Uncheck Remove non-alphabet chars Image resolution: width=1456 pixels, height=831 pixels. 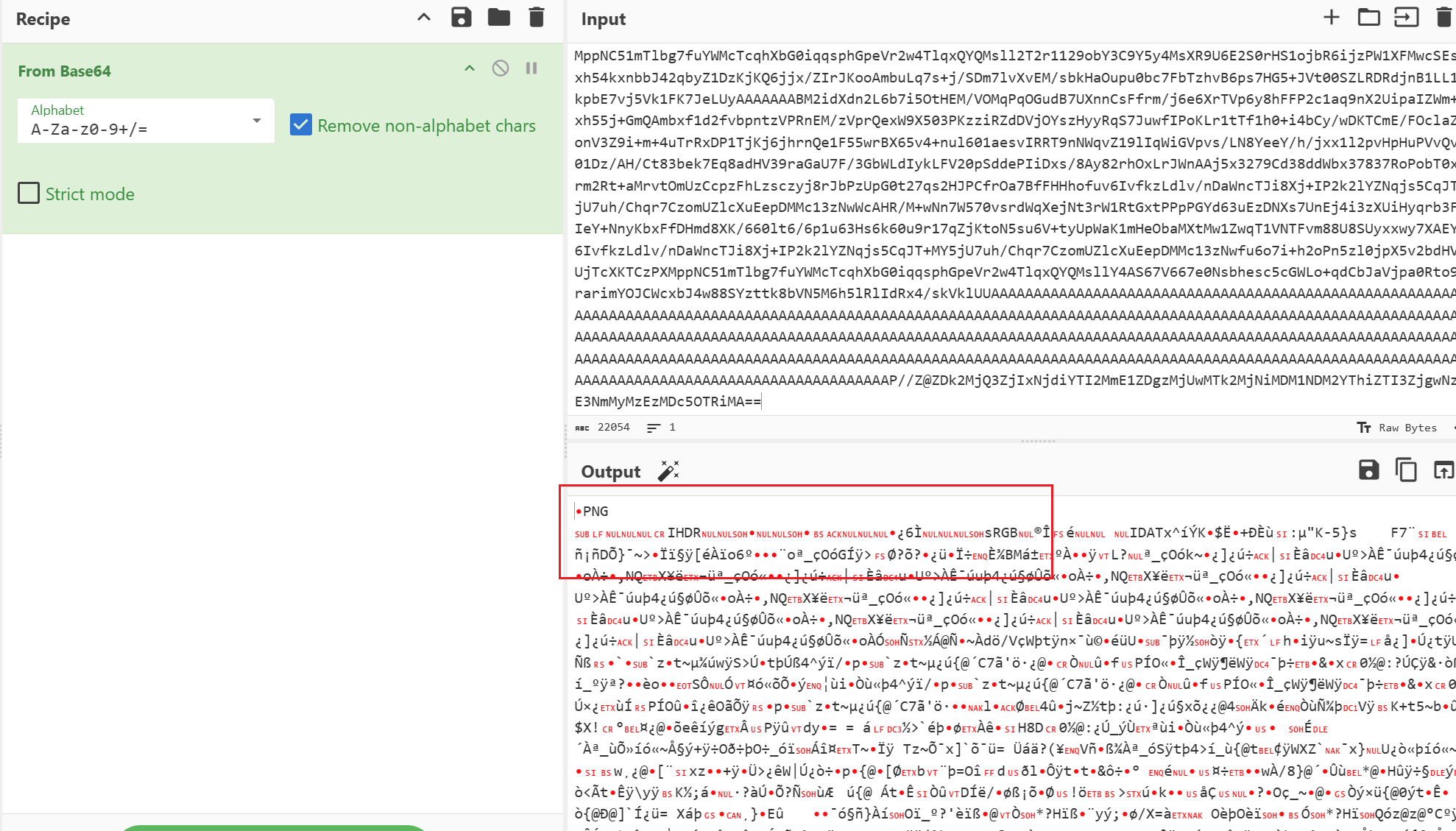click(301, 125)
